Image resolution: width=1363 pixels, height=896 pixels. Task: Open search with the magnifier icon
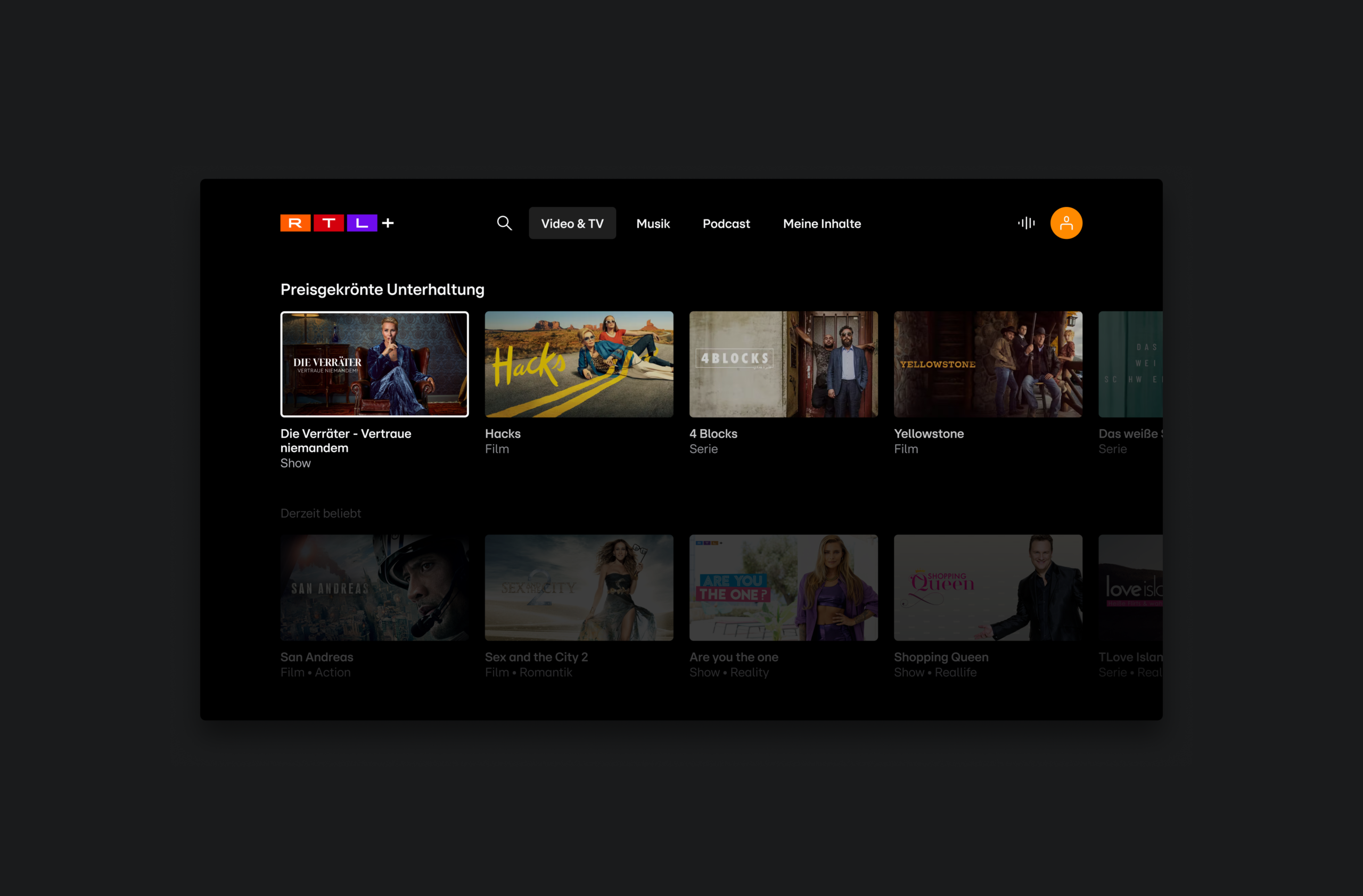pyautogui.click(x=504, y=223)
